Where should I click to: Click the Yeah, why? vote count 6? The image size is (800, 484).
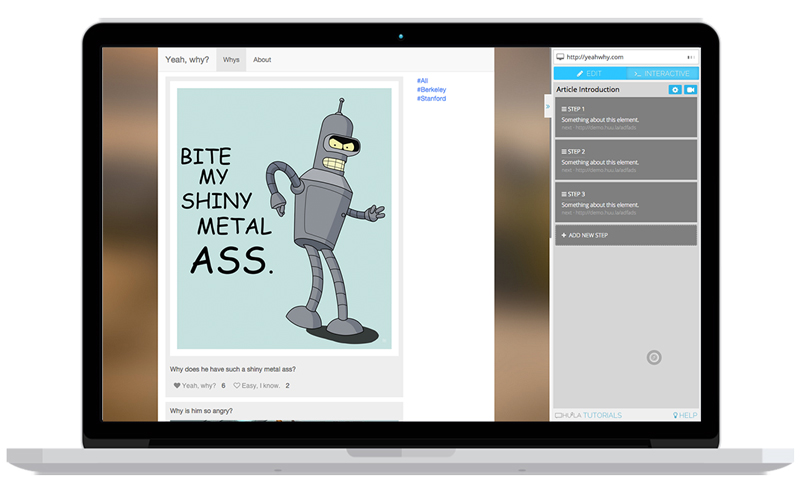tap(223, 386)
